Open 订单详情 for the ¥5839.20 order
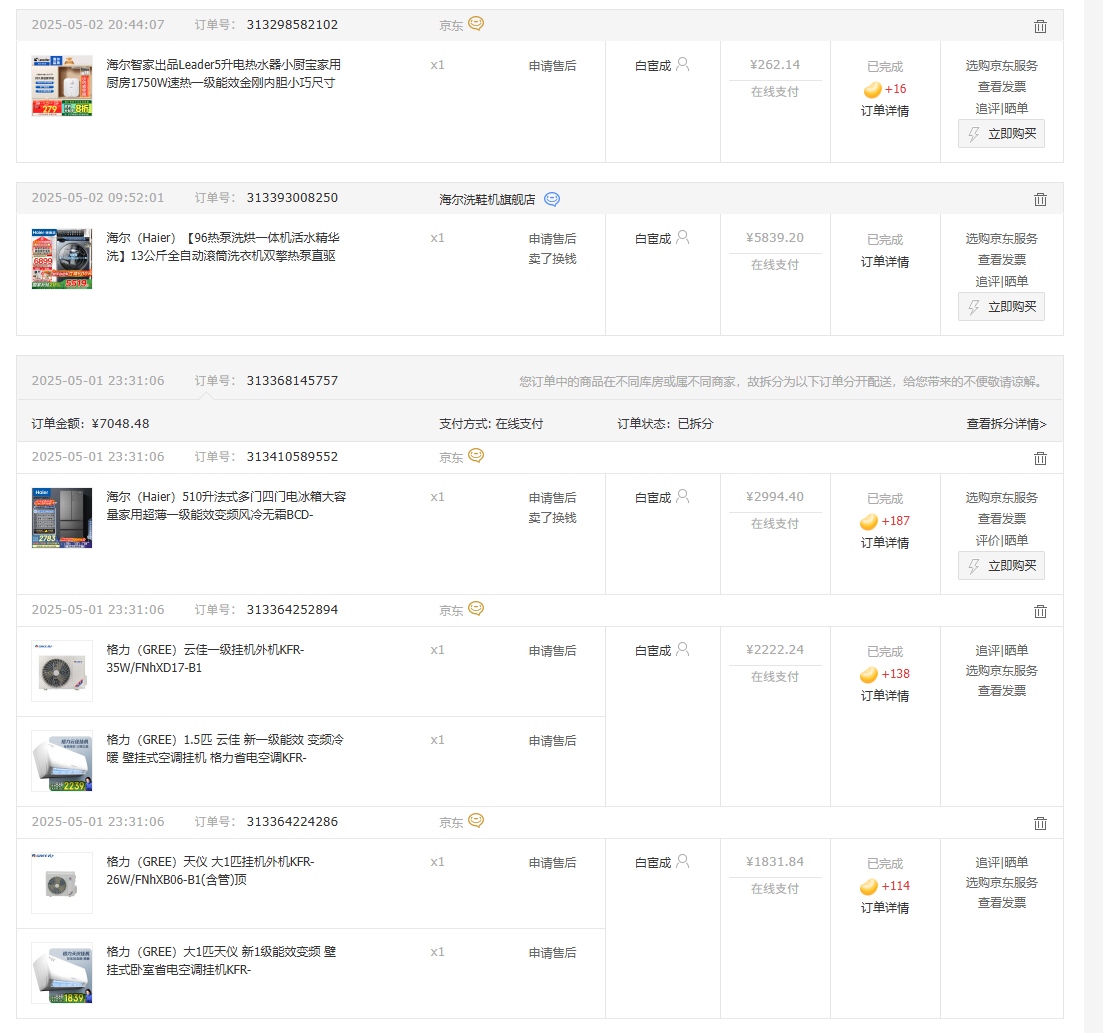Screen dimensions: 1103x1033 coord(884,262)
